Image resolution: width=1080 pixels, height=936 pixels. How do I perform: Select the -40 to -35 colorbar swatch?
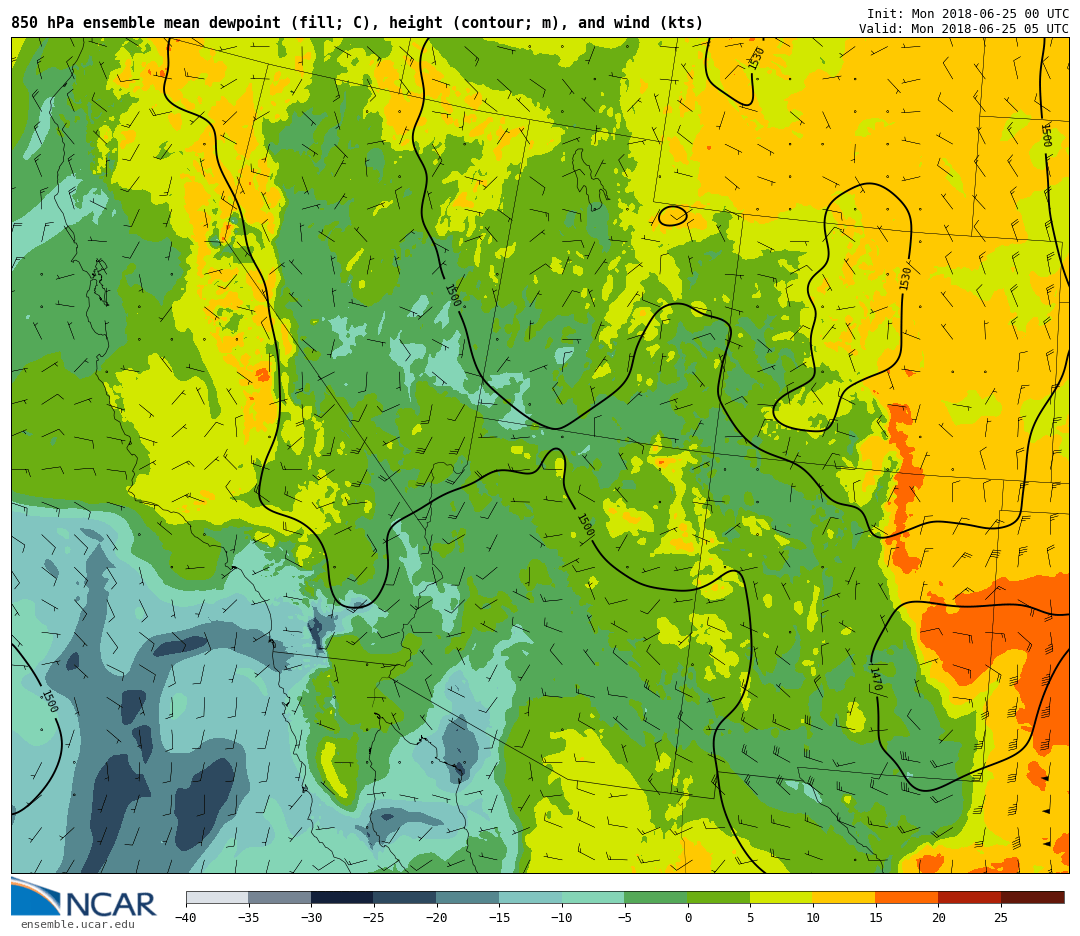point(217,898)
